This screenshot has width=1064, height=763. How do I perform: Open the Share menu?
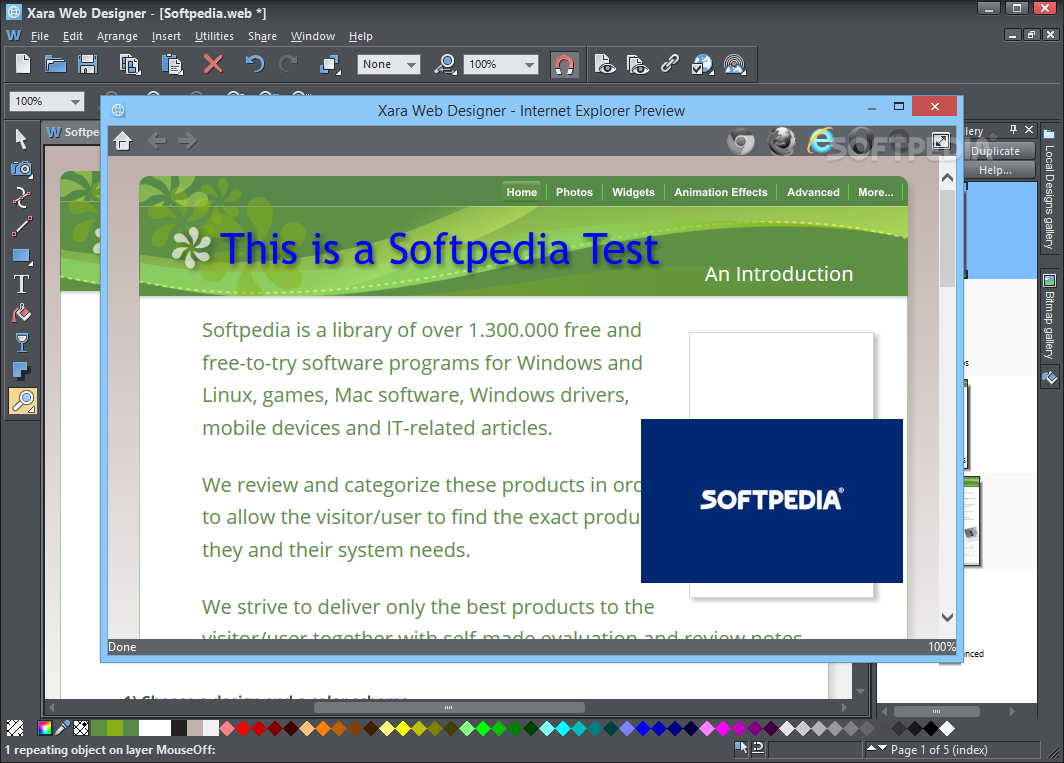click(x=262, y=37)
